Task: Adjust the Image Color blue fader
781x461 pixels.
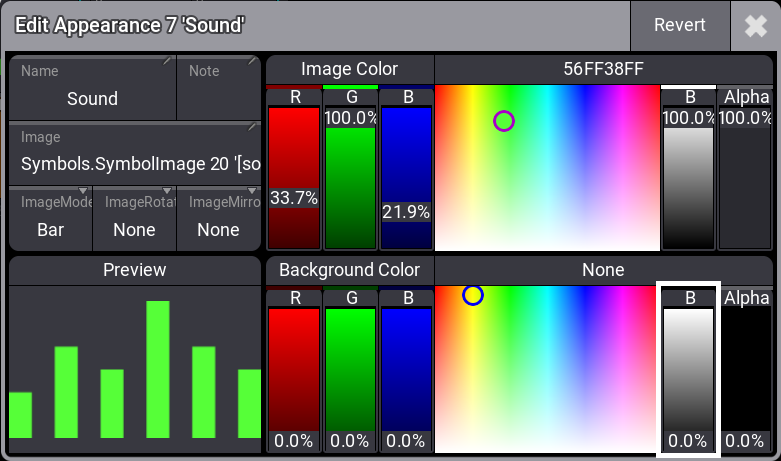Action: pyautogui.click(x=406, y=175)
